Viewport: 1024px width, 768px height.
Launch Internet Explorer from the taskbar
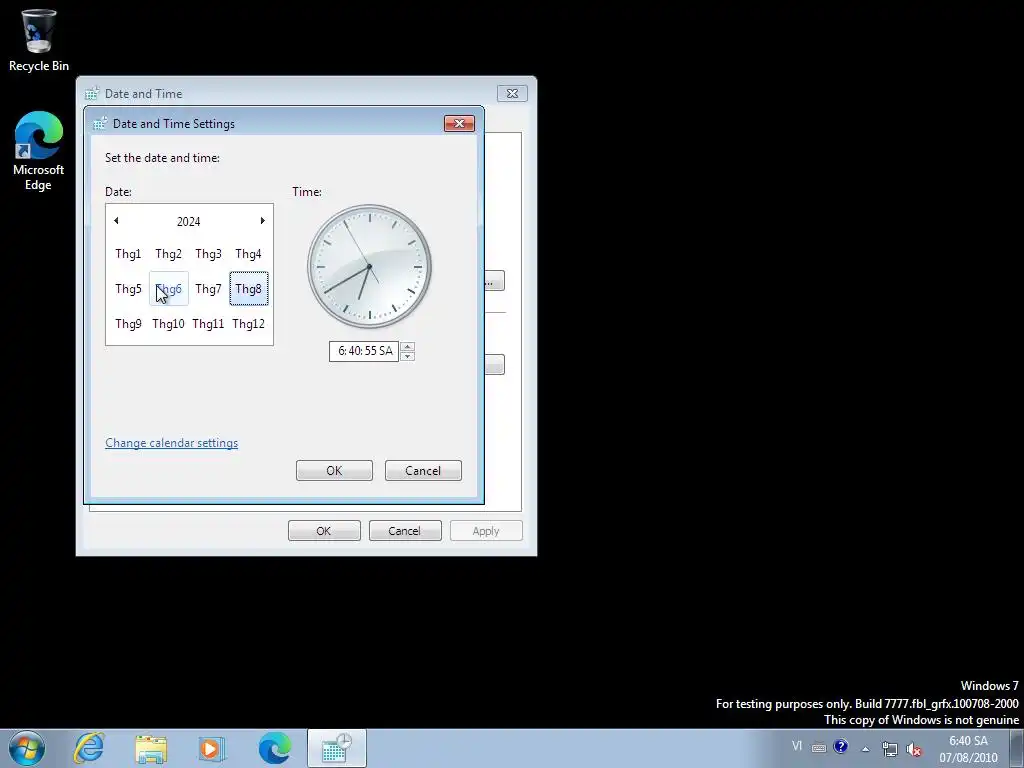[x=89, y=748]
